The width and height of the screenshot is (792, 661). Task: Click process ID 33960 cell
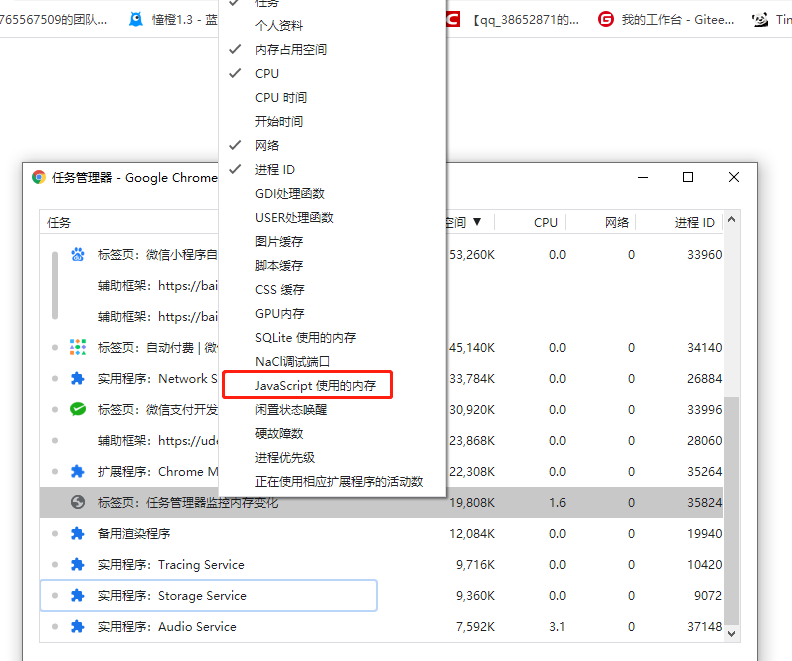click(705, 255)
